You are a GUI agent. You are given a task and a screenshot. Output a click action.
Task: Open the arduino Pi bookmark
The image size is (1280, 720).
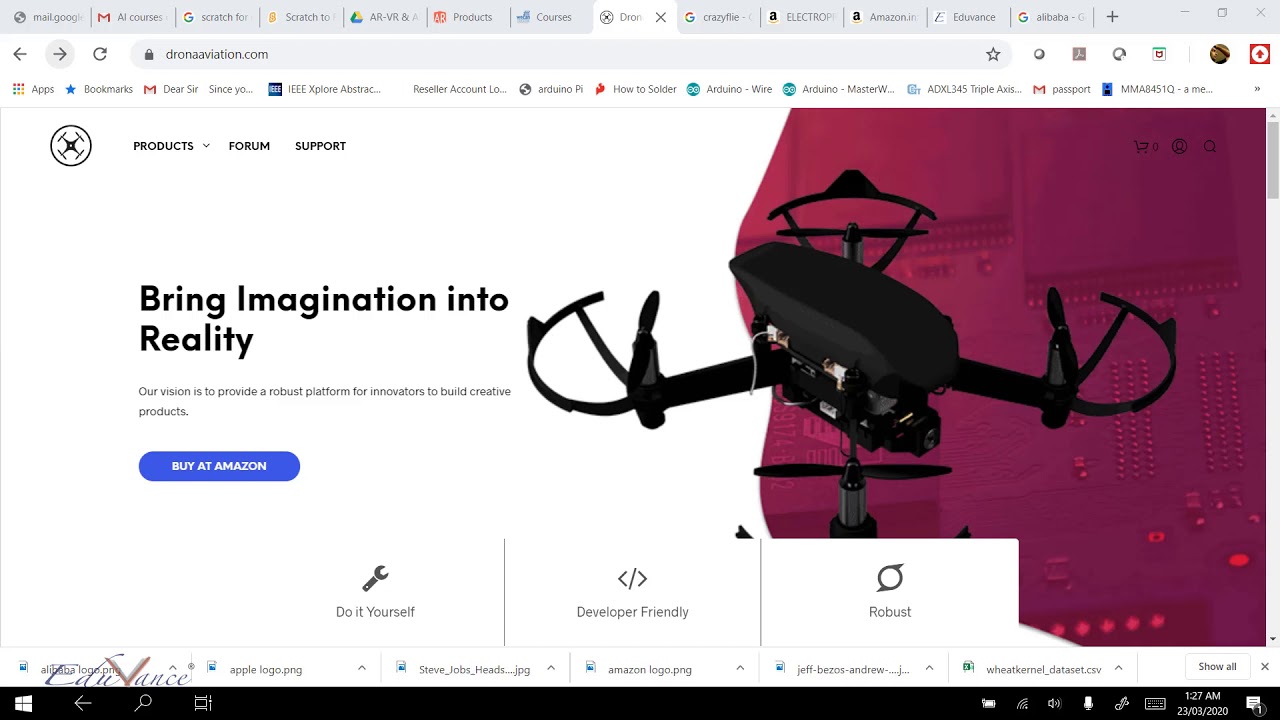pos(551,89)
